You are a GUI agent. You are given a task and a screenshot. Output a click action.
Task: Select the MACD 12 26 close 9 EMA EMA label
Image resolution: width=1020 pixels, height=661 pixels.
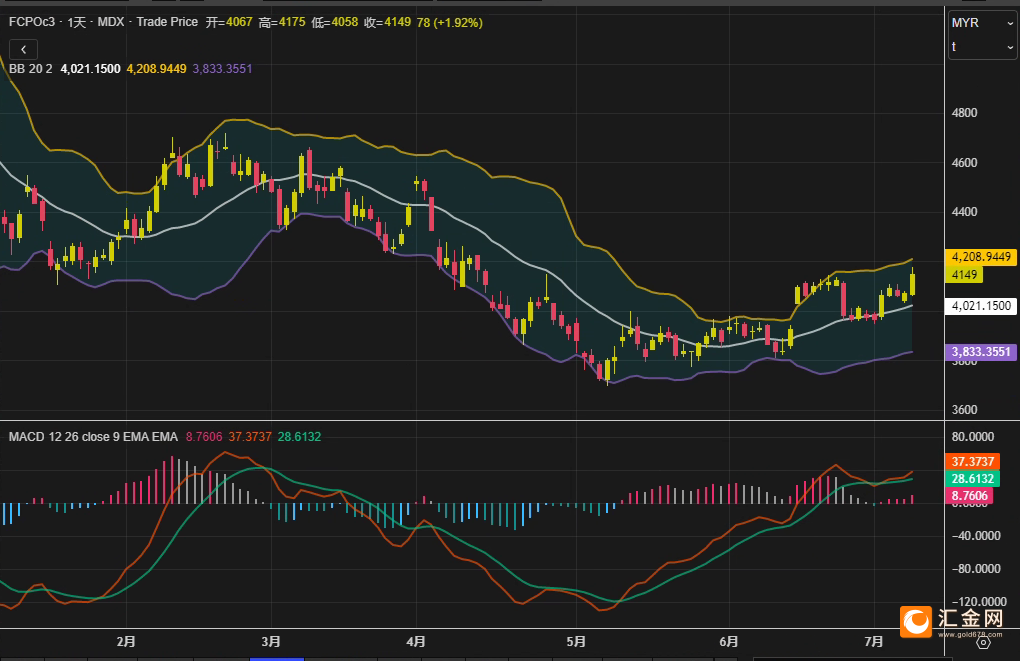(93, 437)
